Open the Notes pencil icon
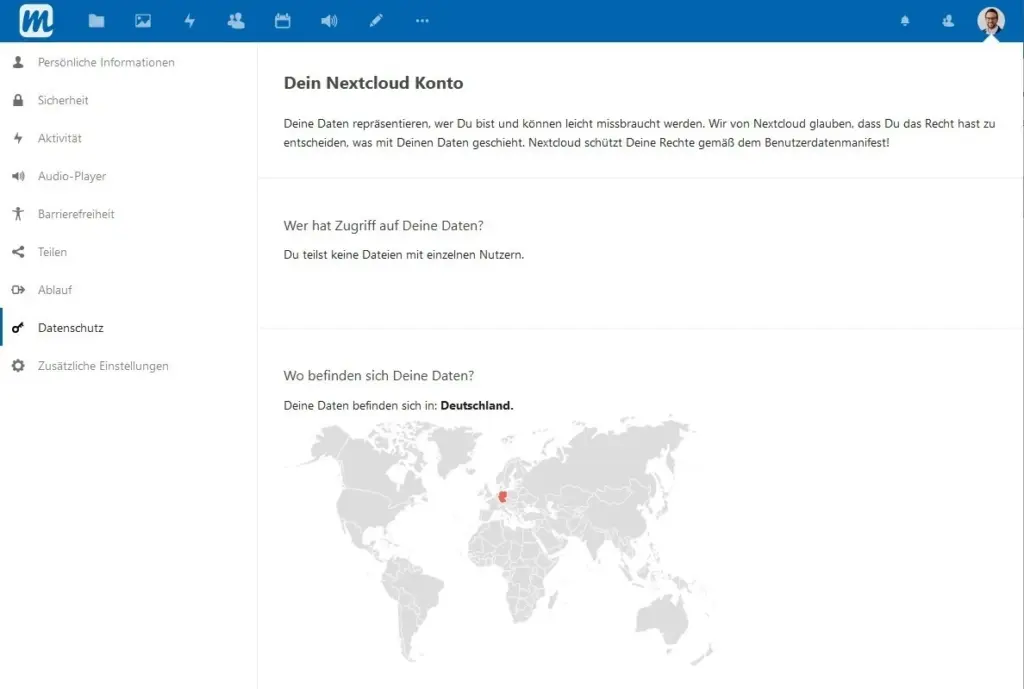This screenshot has width=1024, height=689. (x=376, y=21)
